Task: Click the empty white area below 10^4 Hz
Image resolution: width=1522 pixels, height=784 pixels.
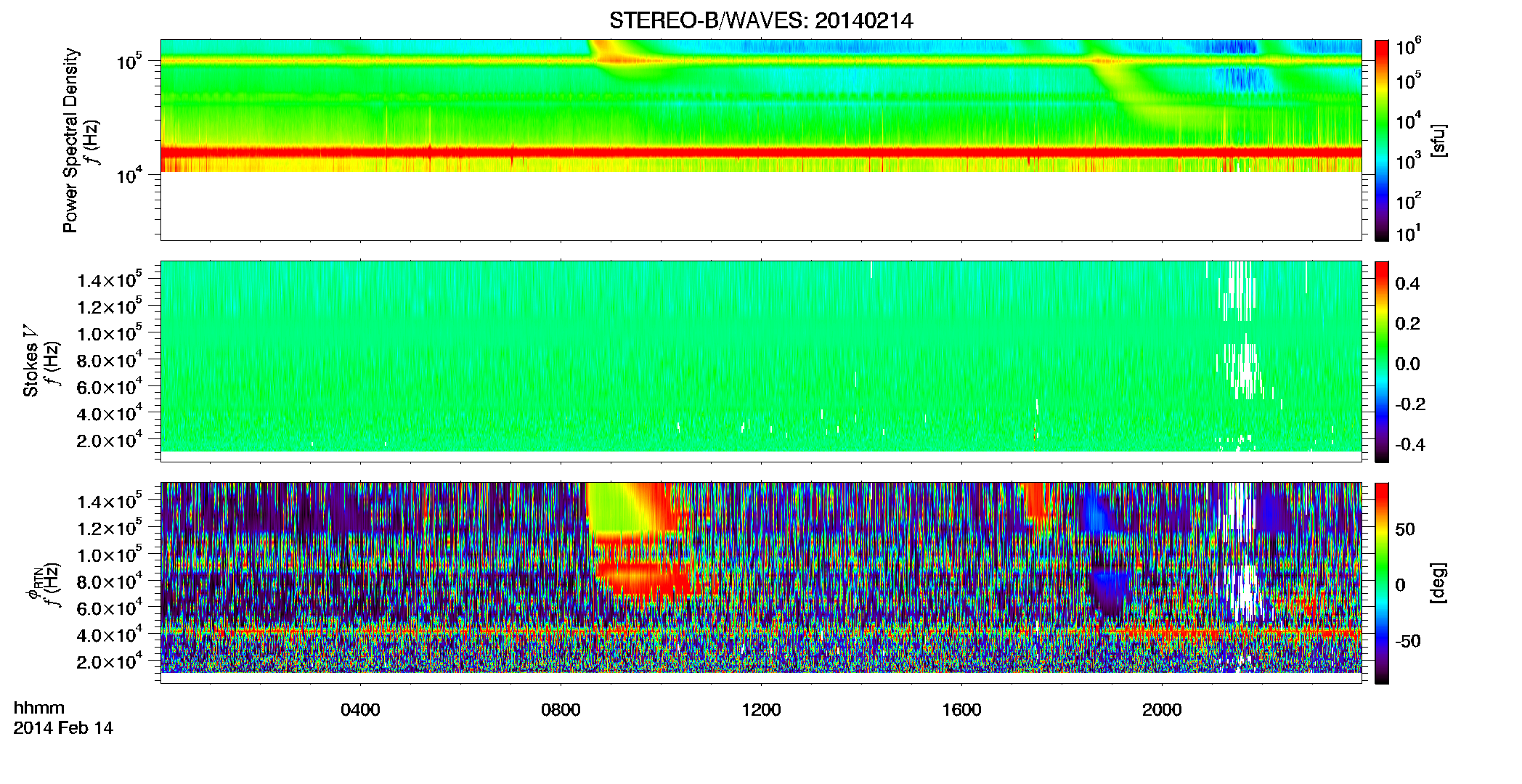Action: (760, 206)
